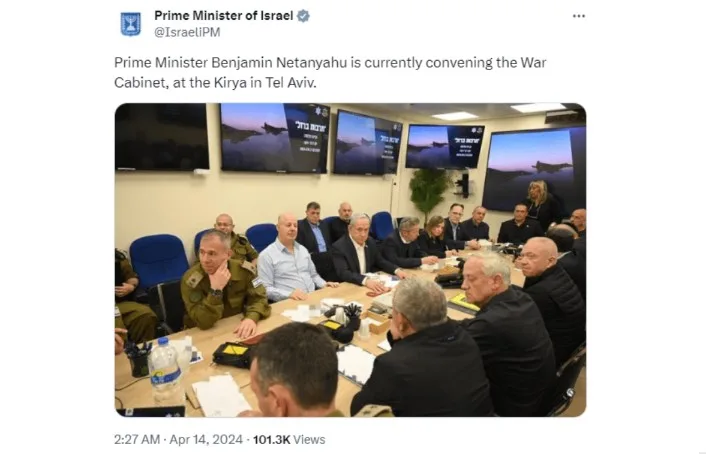The image size is (706, 454).
Task: Open the '101.3K Views' count
Action: coord(289,440)
